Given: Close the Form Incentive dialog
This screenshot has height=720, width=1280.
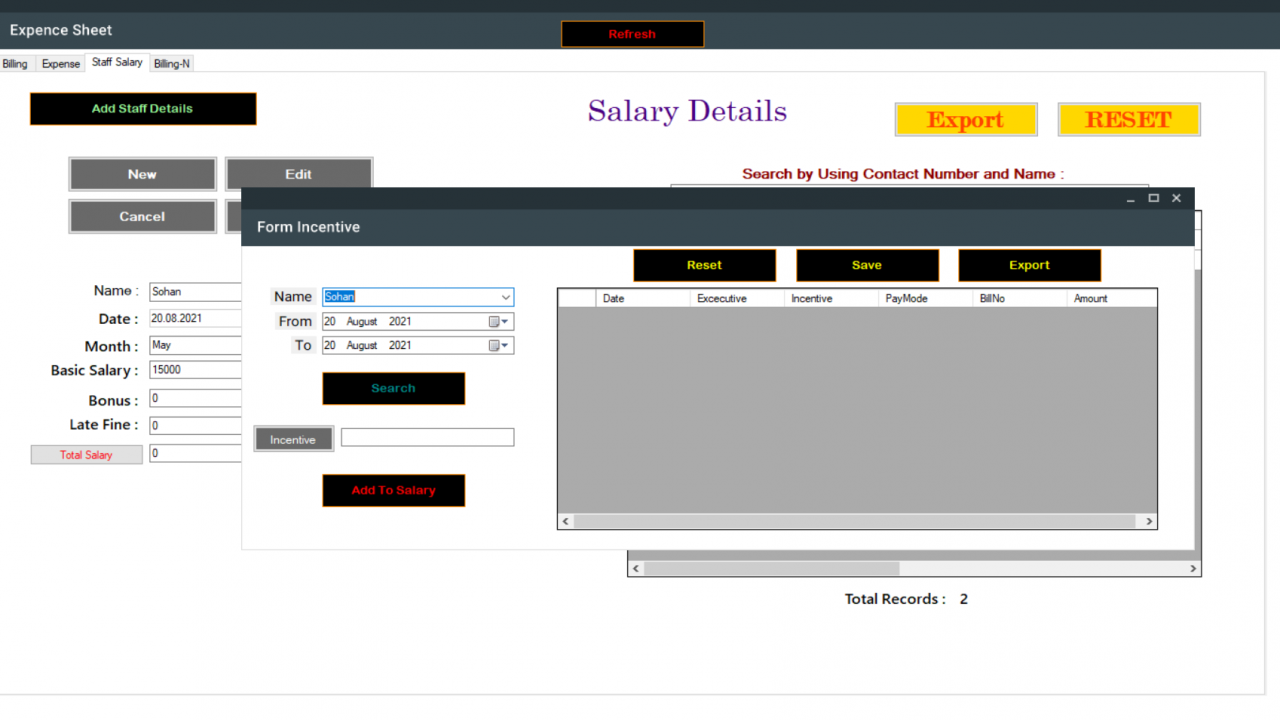Looking at the screenshot, I should point(1176,199).
